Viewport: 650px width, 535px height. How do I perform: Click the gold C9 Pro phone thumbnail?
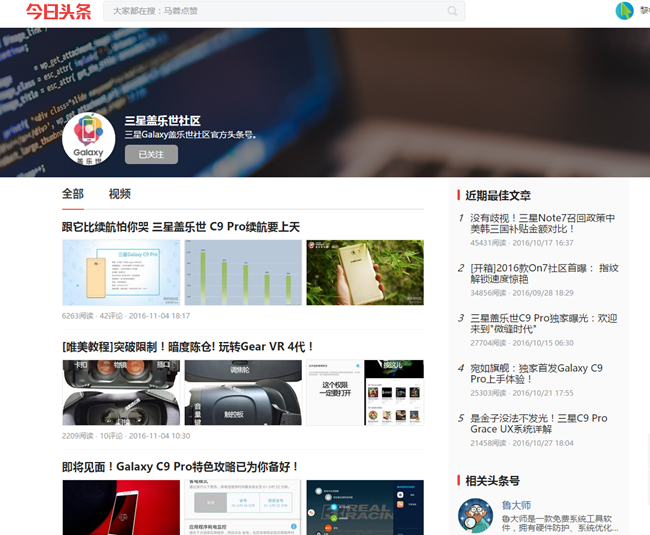click(x=364, y=272)
